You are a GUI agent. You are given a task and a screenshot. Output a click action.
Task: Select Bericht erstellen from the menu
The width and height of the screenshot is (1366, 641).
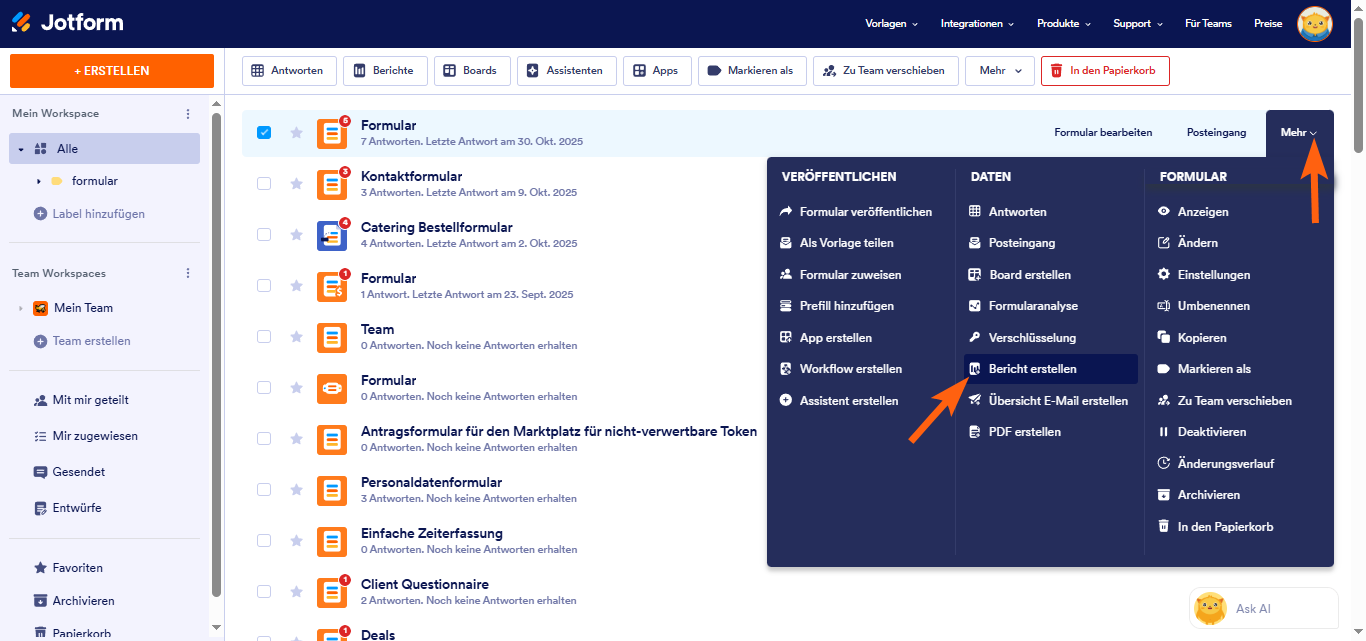pyautogui.click(x=1032, y=369)
